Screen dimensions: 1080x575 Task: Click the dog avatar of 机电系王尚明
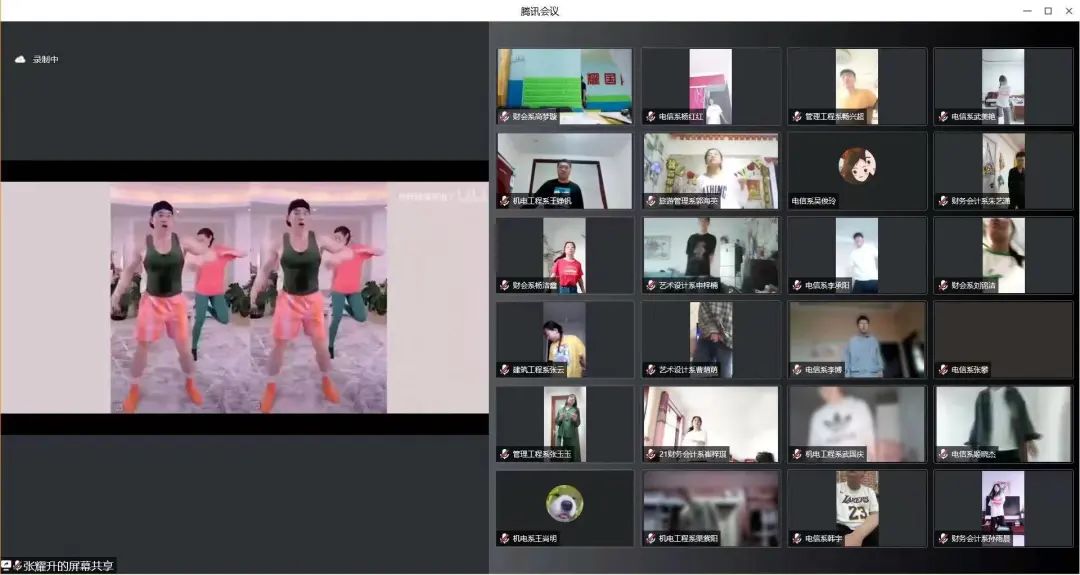565,503
